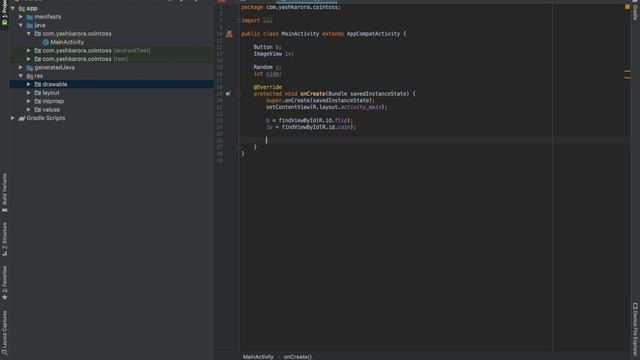Open the Build Variants tool window
Image resolution: width=640 pixels, height=360 pixels.
point(4,192)
